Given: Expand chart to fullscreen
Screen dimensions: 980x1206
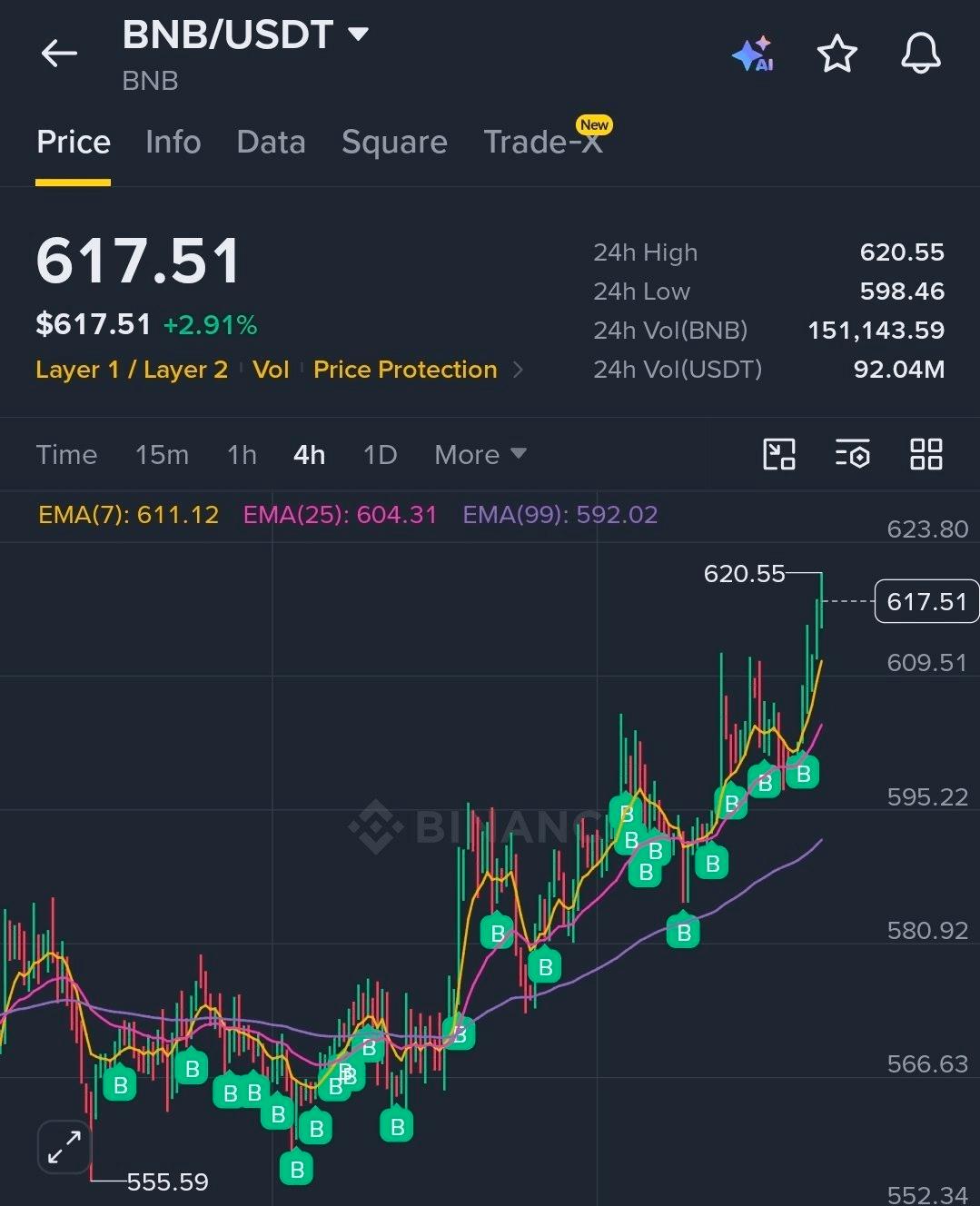Looking at the screenshot, I should click(x=64, y=1147).
